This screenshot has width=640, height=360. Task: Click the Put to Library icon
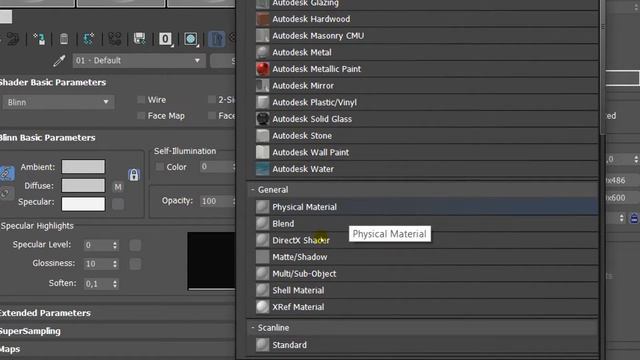140,39
